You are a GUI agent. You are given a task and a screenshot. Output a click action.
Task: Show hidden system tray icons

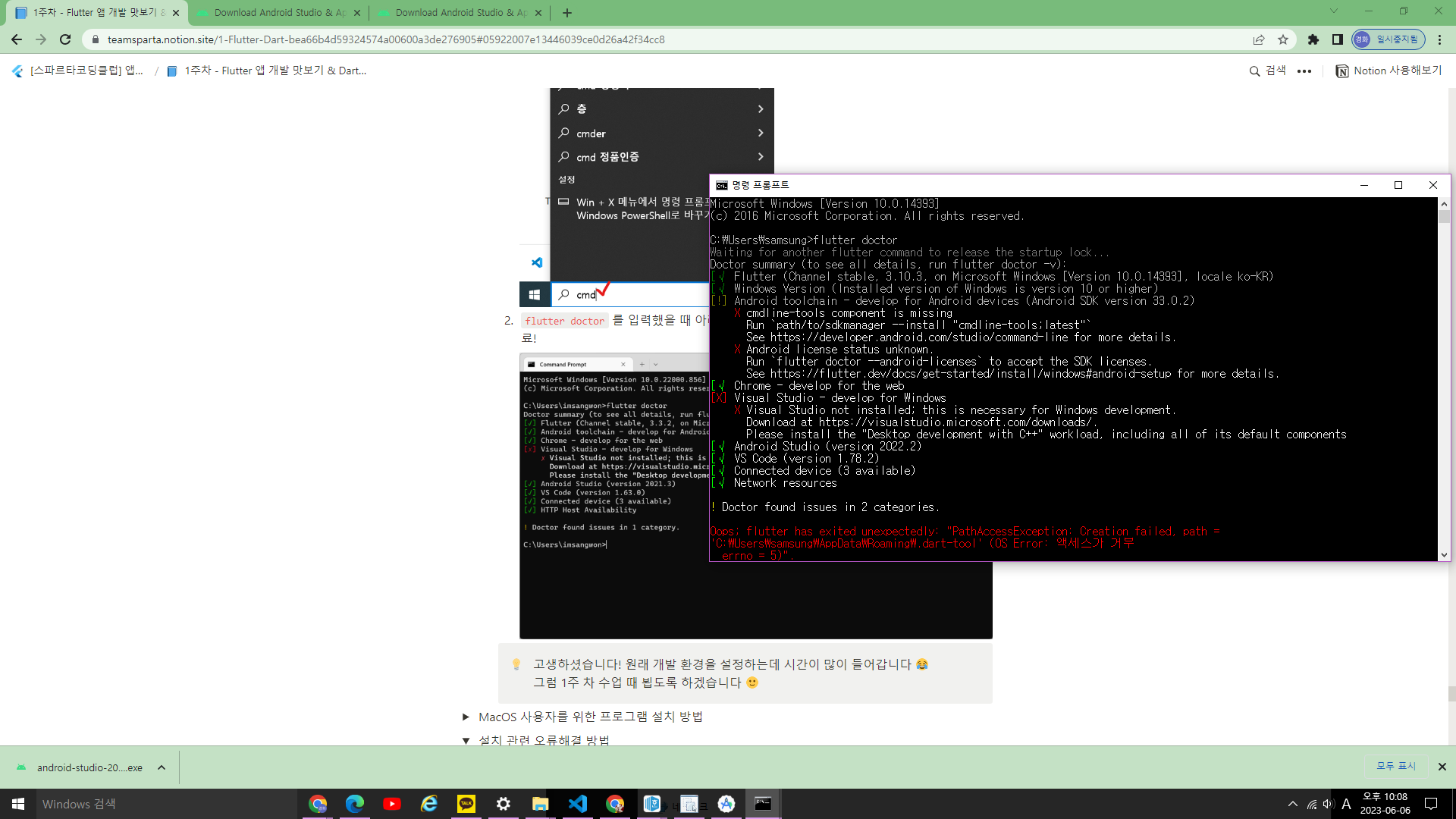(1292, 804)
